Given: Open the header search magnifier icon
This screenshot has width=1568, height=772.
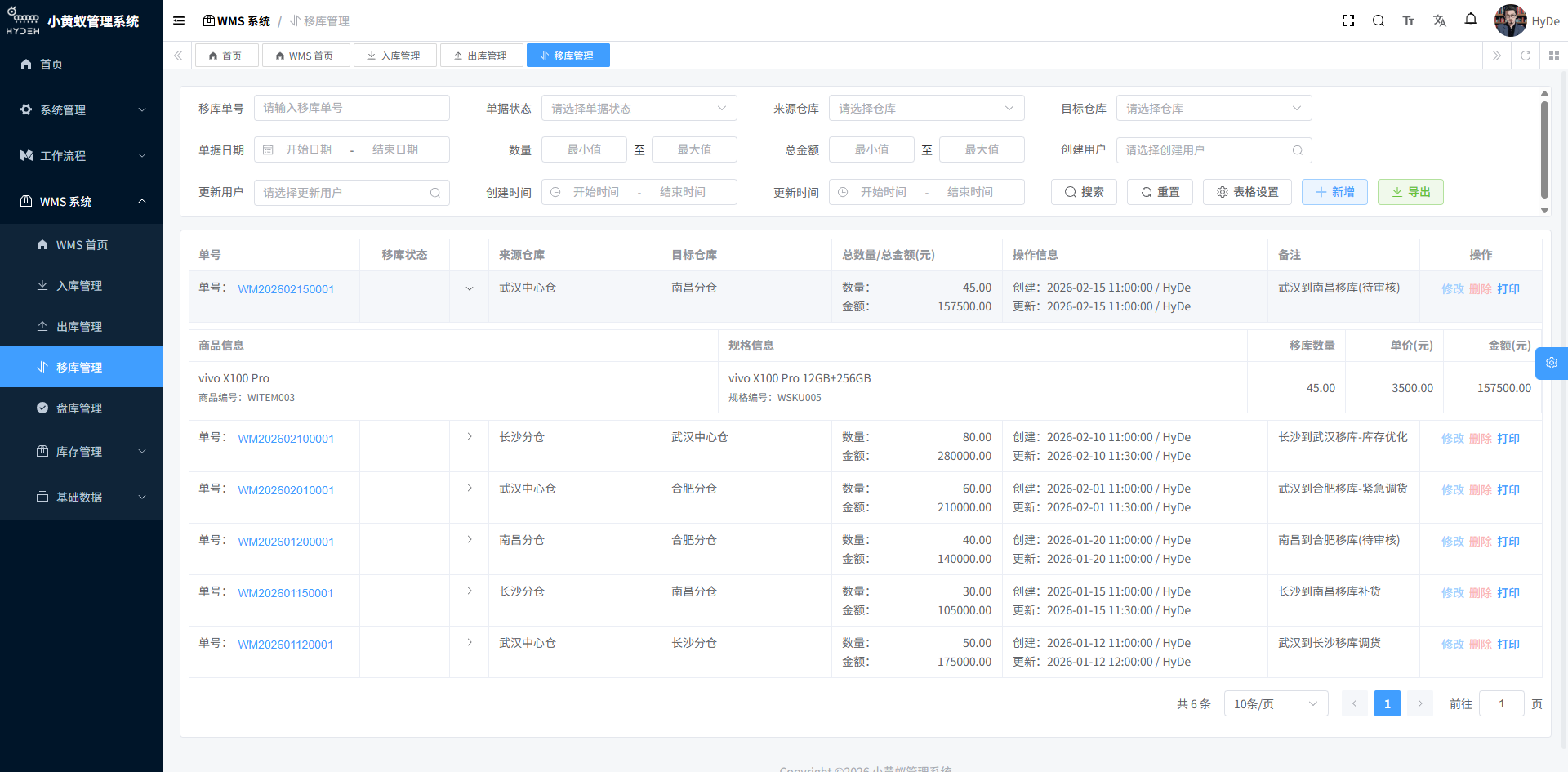Looking at the screenshot, I should pyautogui.click(x=1379, y=20).
